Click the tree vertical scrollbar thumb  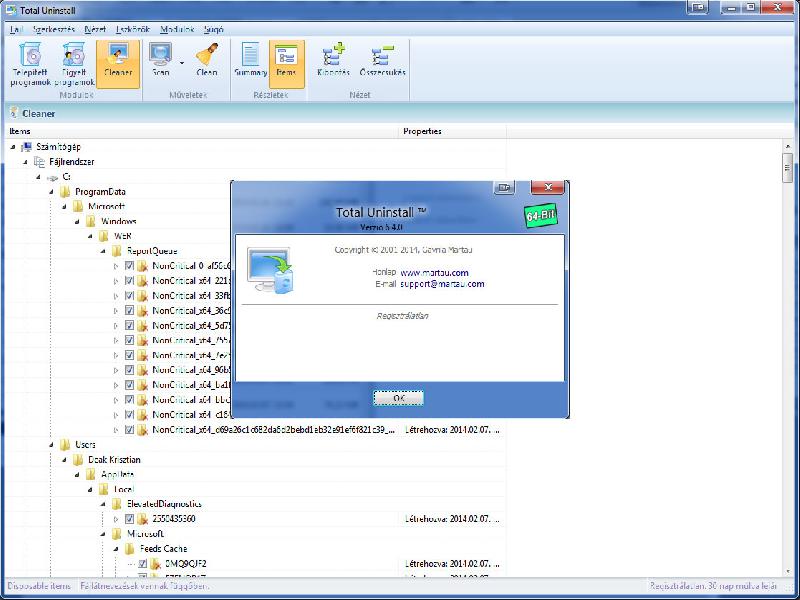787,168
